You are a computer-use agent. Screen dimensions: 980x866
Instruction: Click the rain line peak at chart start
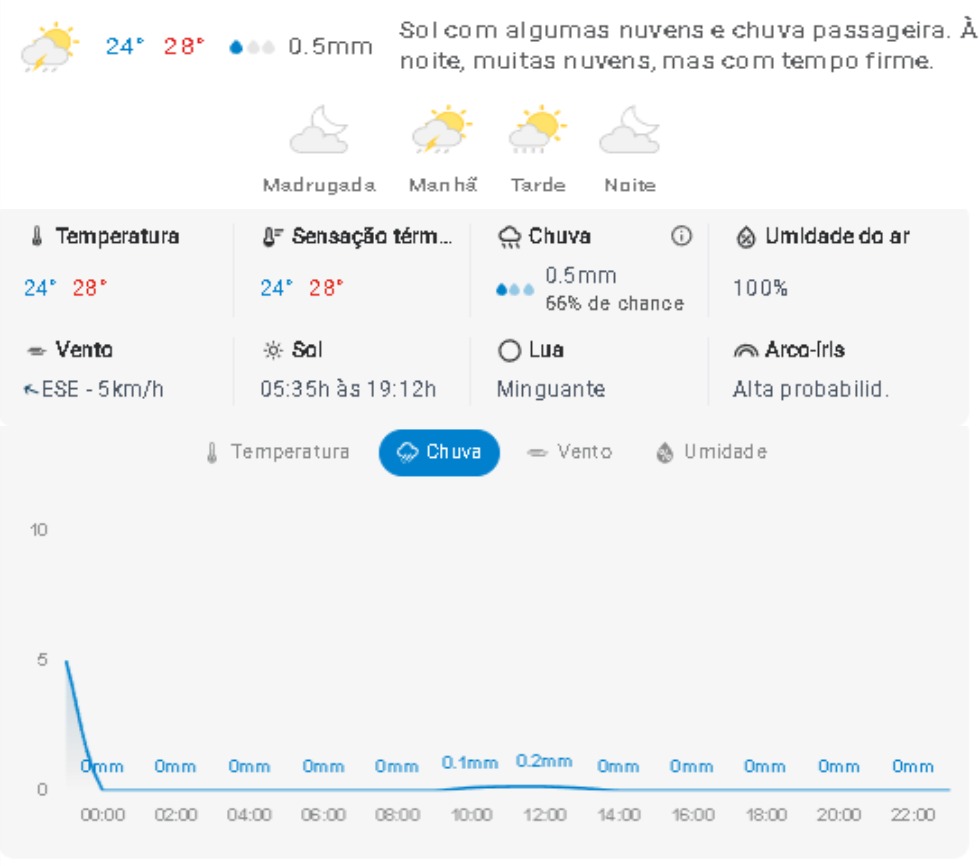[x=66, y=661]
